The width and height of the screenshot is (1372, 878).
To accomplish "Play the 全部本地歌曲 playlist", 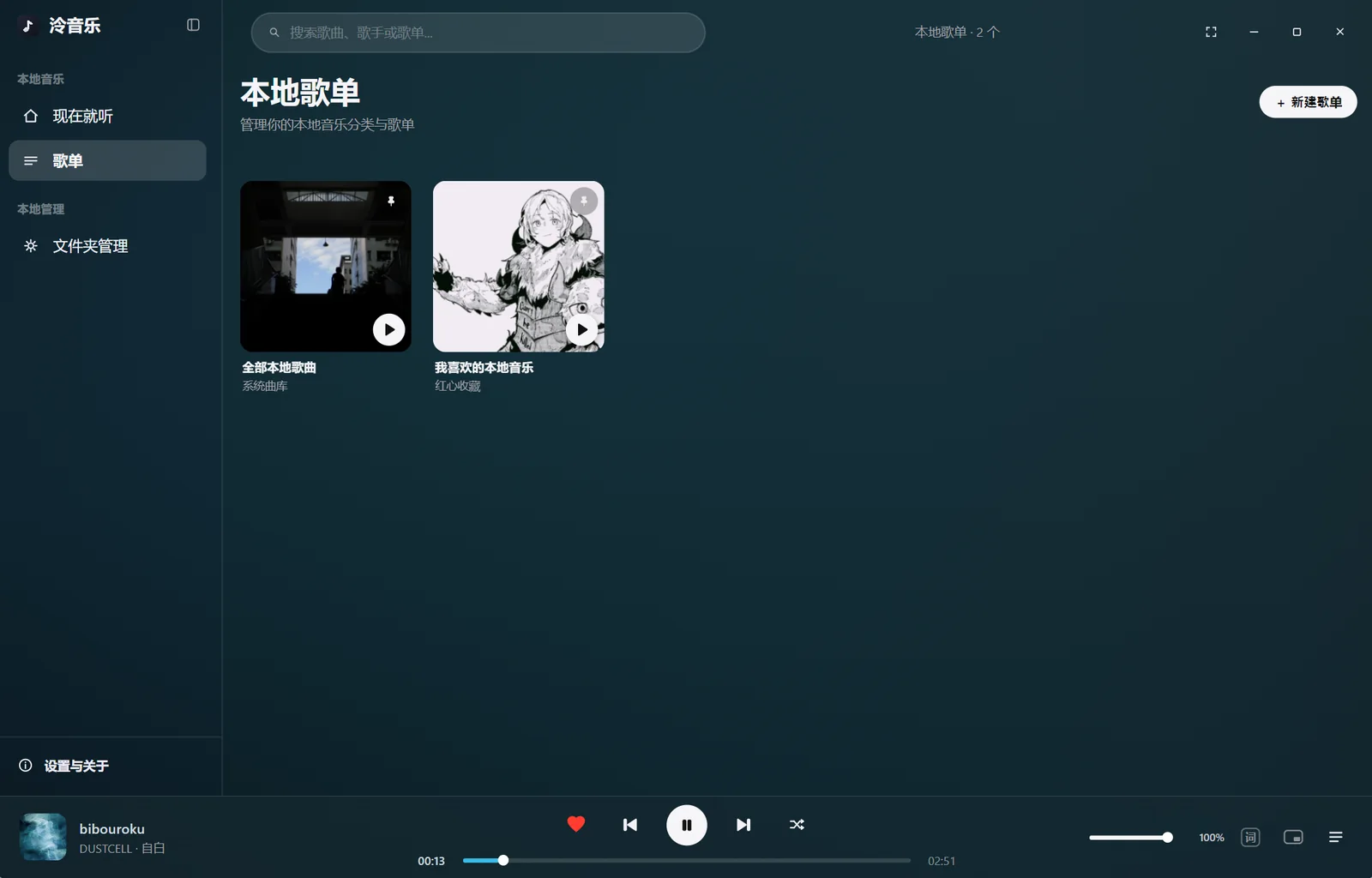I will (x=389, y=329).
